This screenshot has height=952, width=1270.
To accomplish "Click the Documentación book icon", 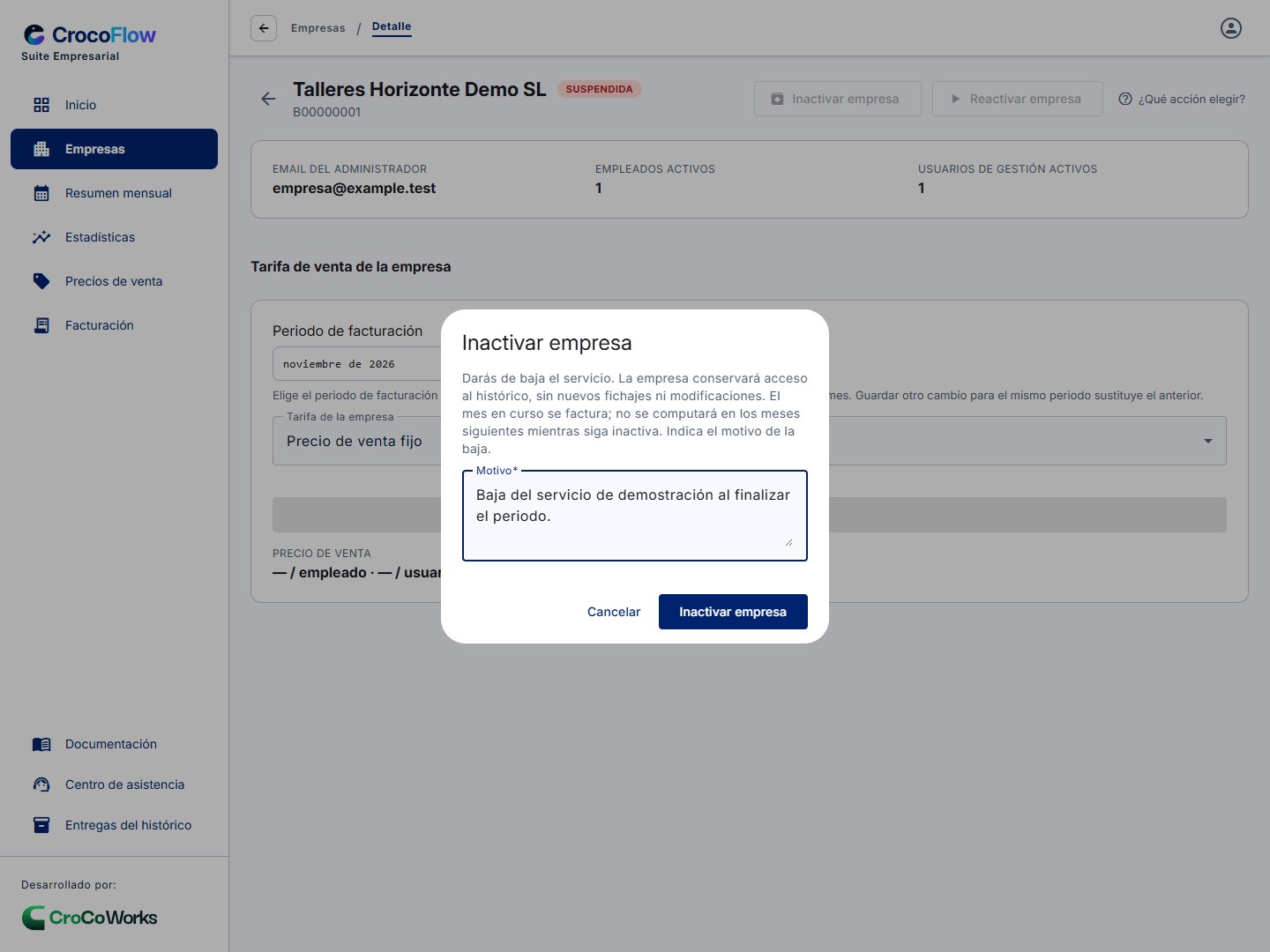I will tap(41, 744).
